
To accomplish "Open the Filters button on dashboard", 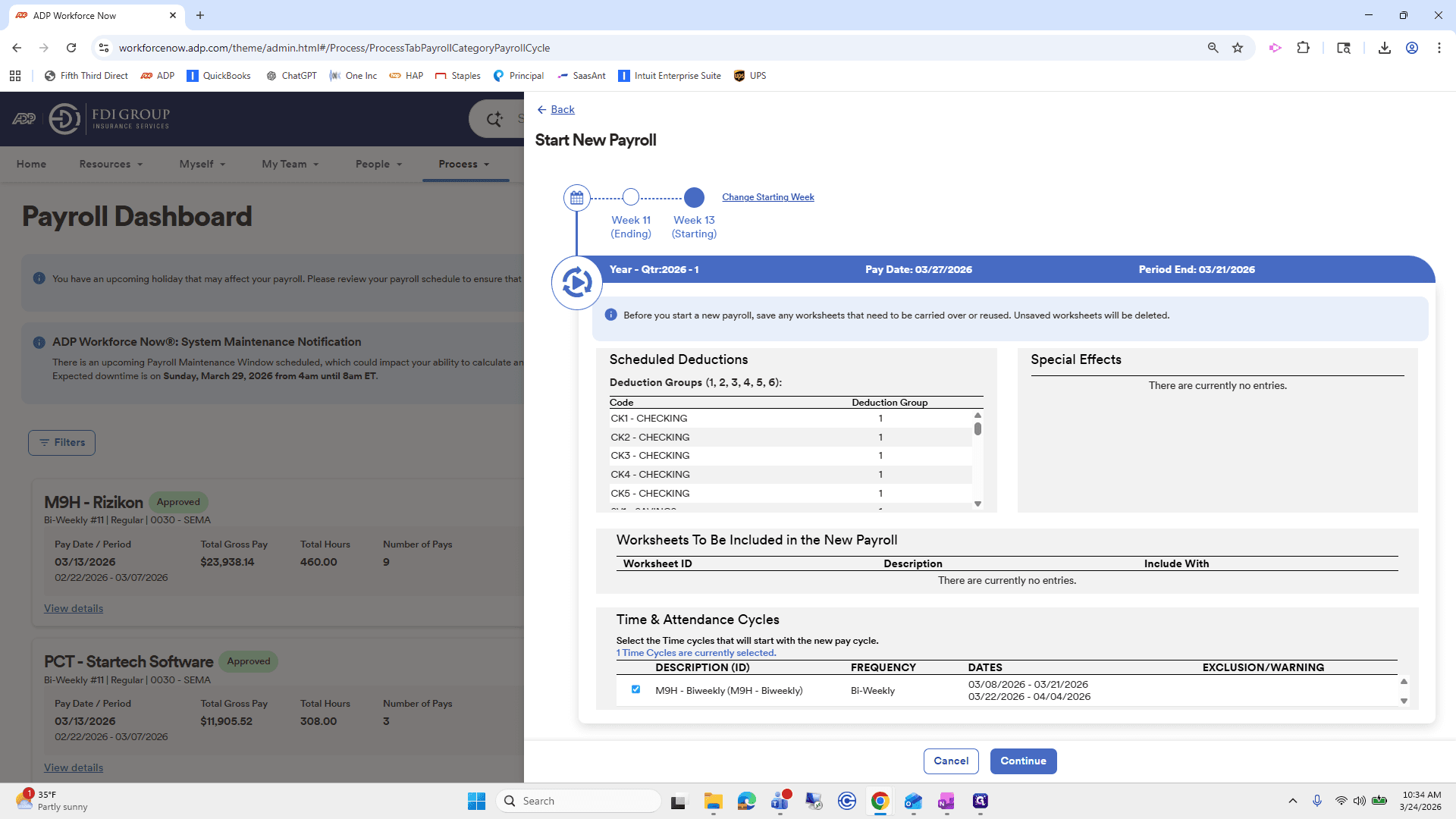I will (x=61, y=443).
